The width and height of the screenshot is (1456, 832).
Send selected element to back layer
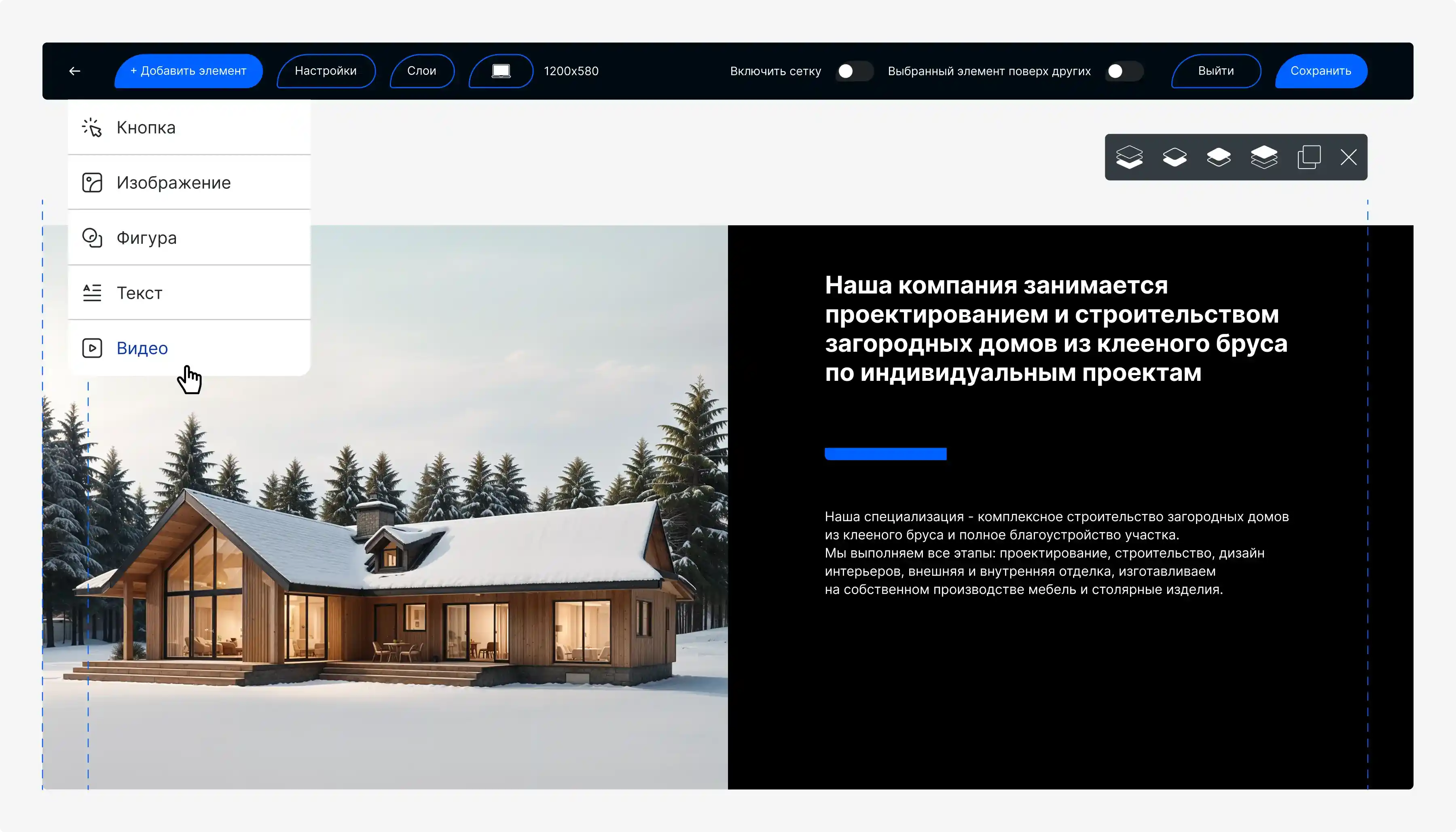click(x=1130, y=157)
